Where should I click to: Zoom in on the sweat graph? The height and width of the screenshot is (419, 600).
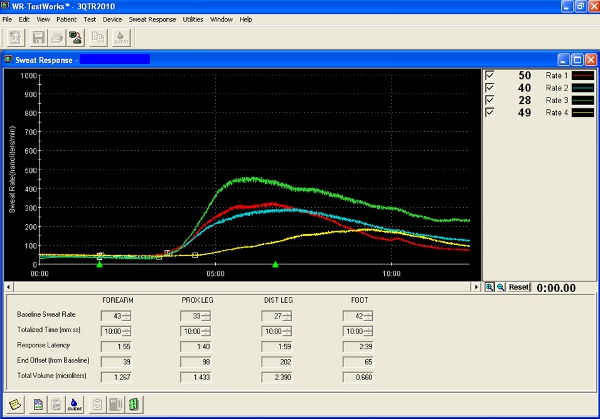[x=489, y=287]
